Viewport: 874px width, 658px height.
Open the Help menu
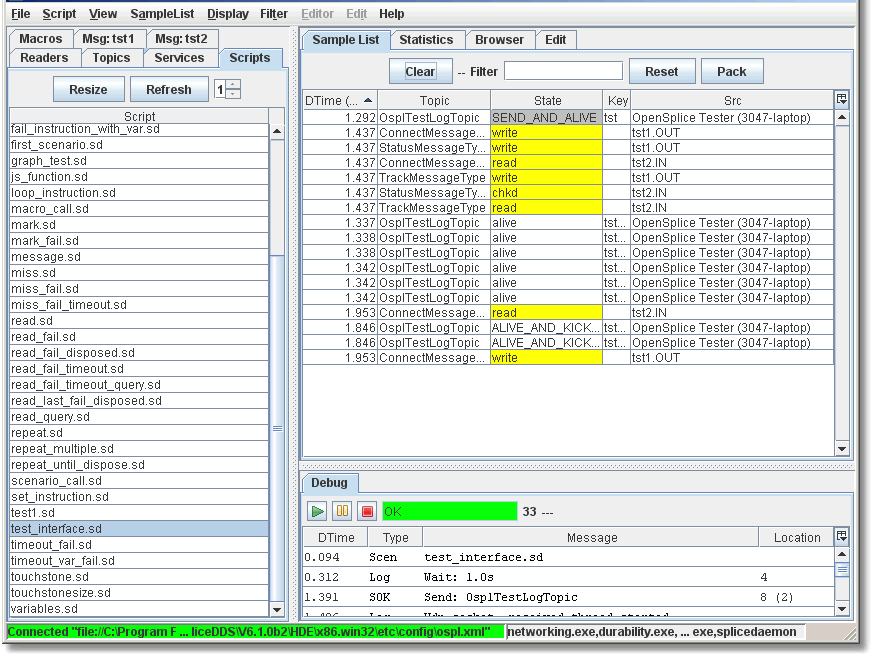click(x=391, y=14)
